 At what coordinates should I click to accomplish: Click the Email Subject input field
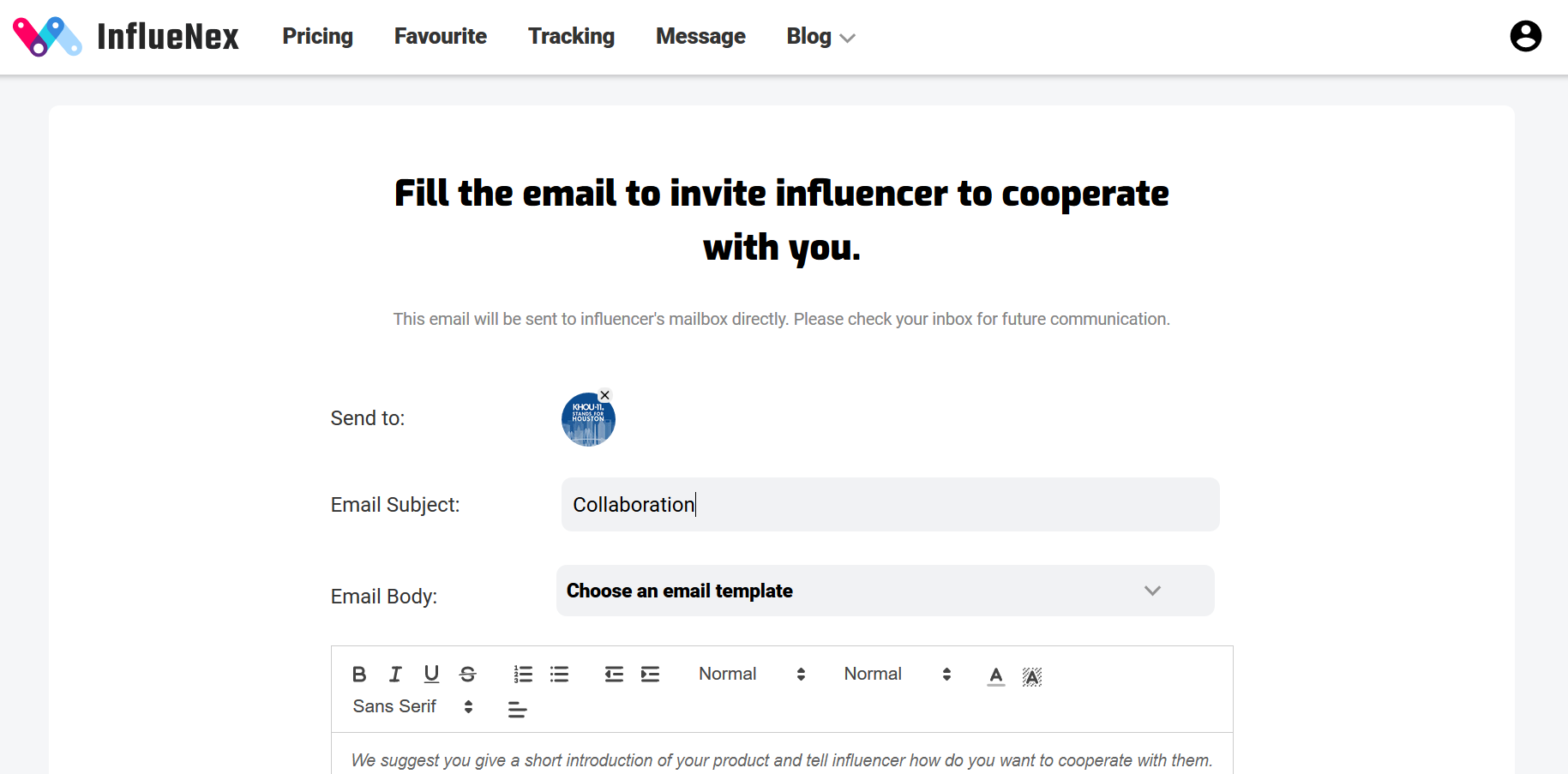pyautogui.click(x=890, y=504)
